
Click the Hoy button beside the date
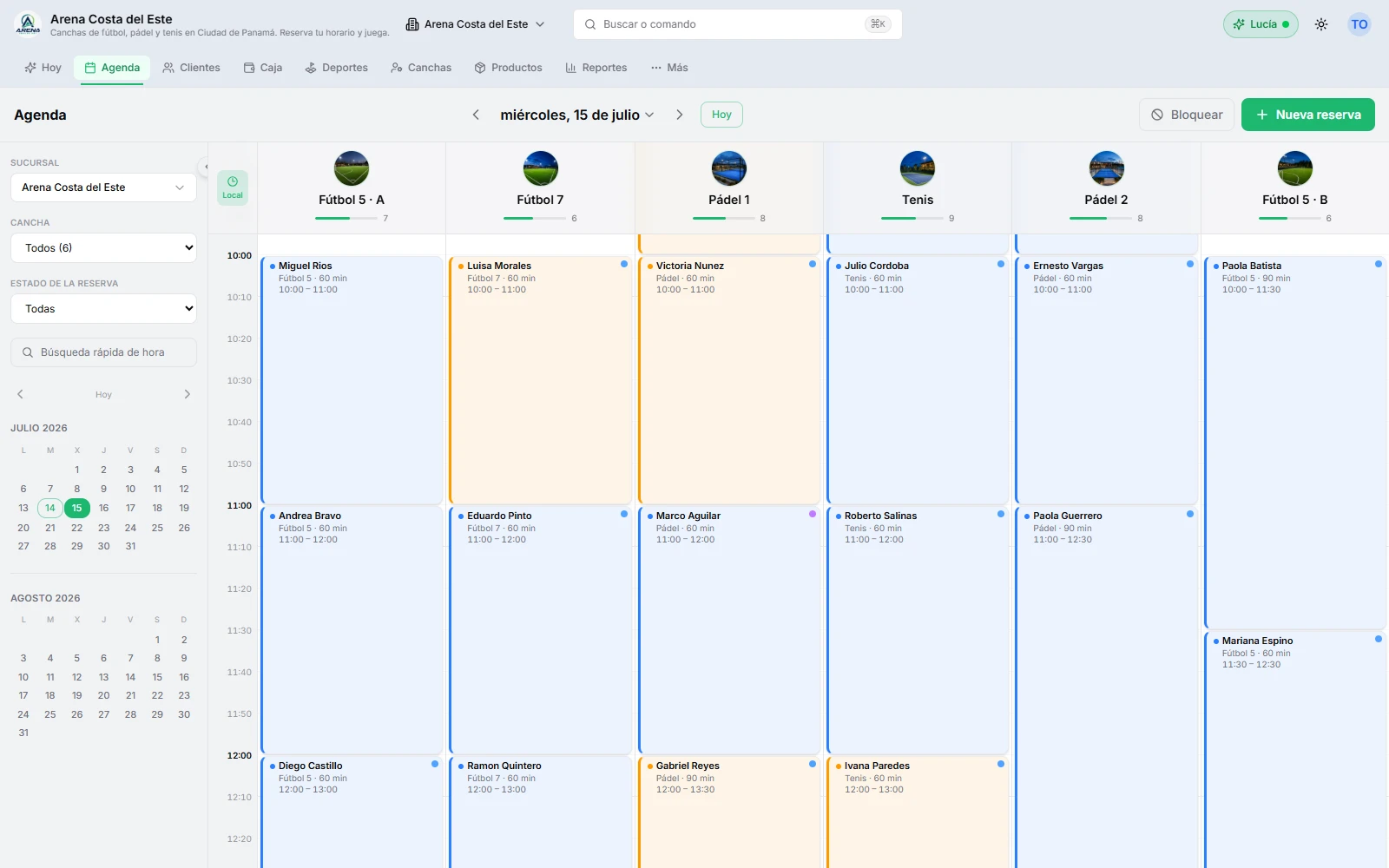pos(721,115)
